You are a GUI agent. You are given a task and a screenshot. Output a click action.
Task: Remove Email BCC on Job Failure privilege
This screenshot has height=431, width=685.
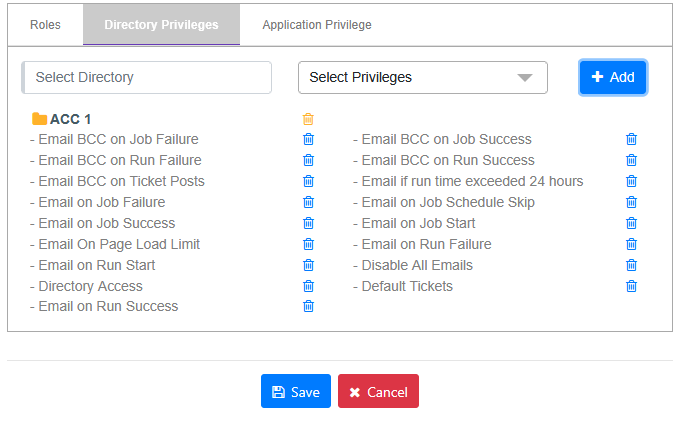[308, 140]
